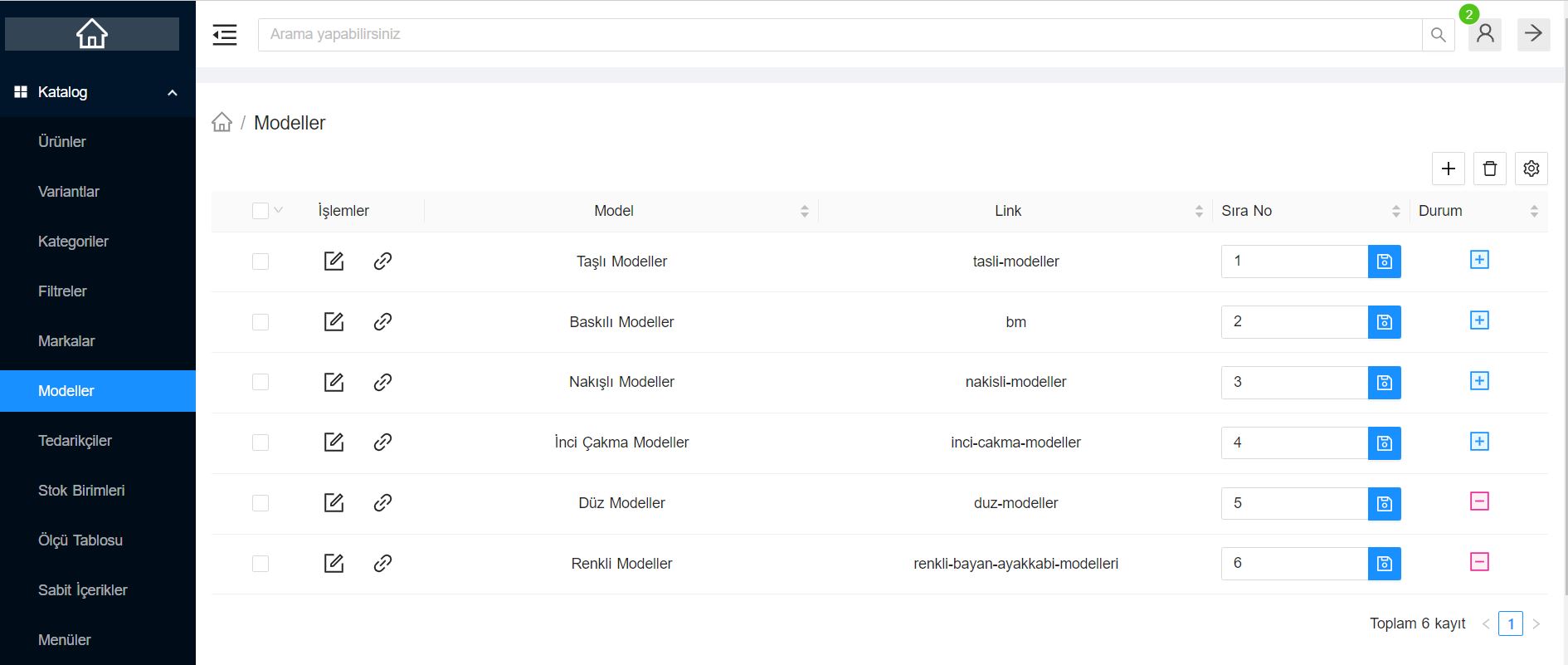Save order number for İnci Çakma Modeller
The height and width of the screenshot is (665, 1568).
click(x=1385, y=443)
